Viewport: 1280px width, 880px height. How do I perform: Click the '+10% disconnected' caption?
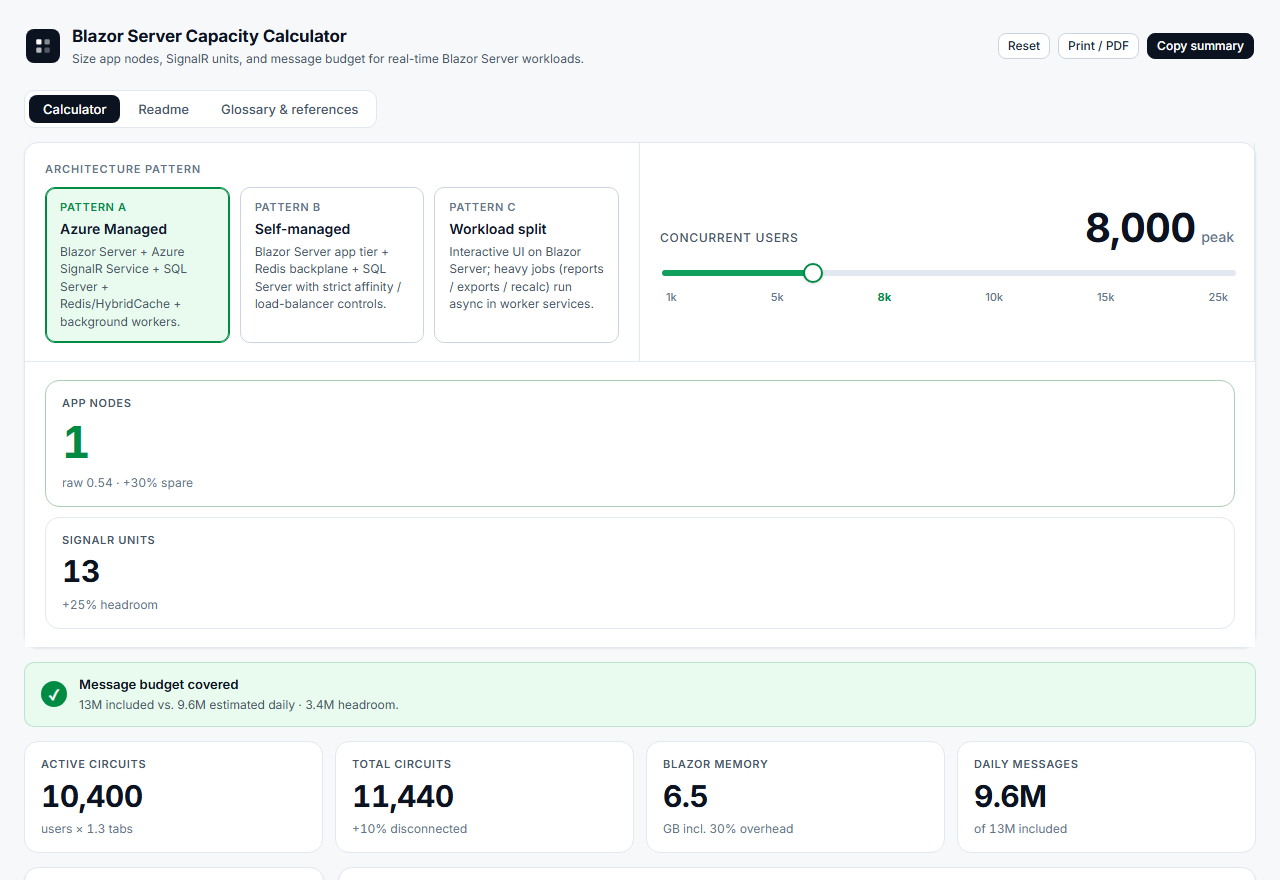pos(409,828)
